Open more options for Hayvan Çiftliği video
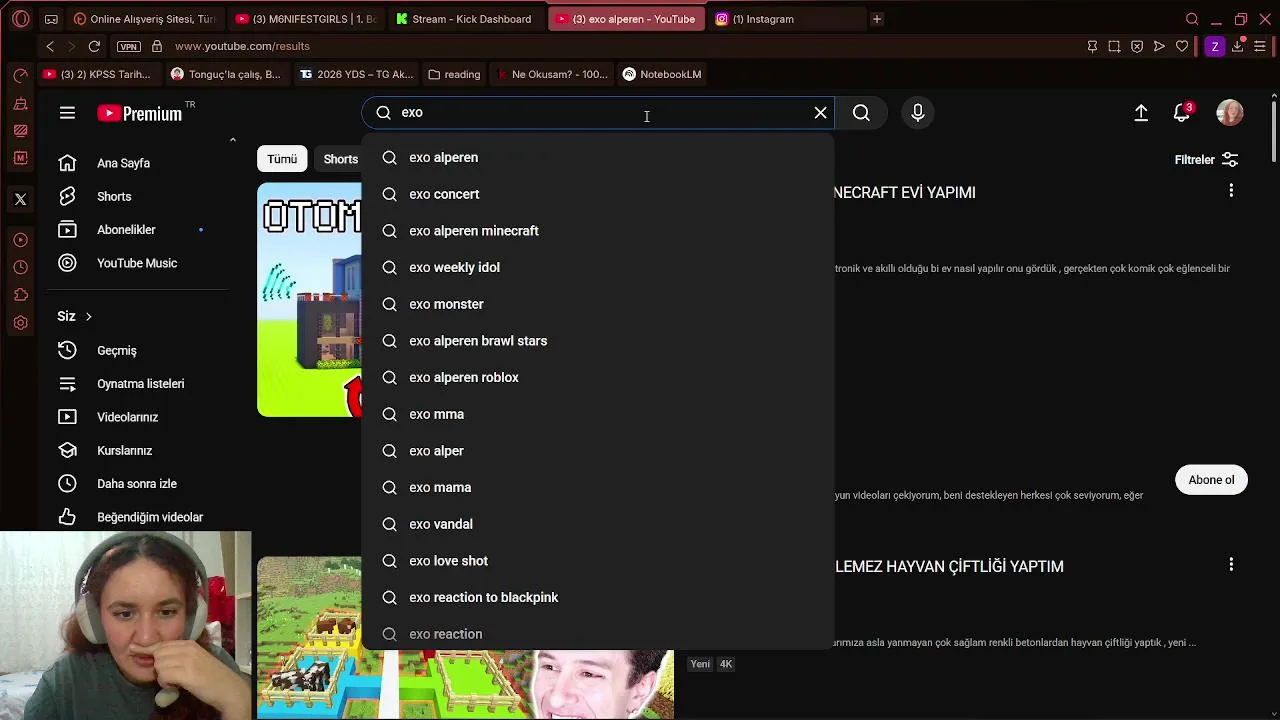Image resolution: width=1280 pixels, height=720 pixels. (1231, 564)
